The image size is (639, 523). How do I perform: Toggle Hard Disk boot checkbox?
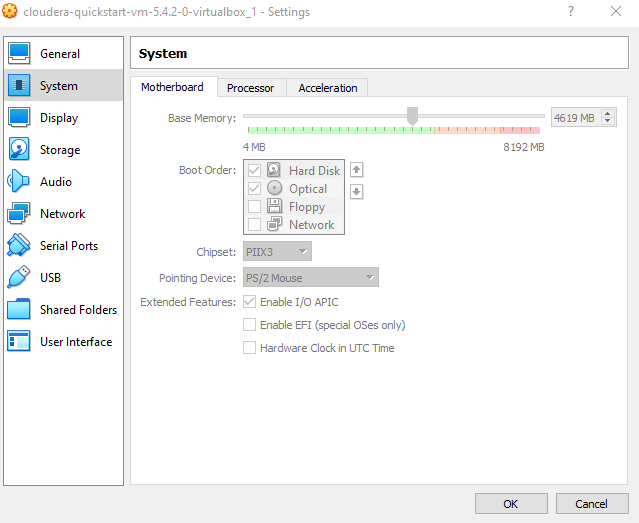[254, 170]
